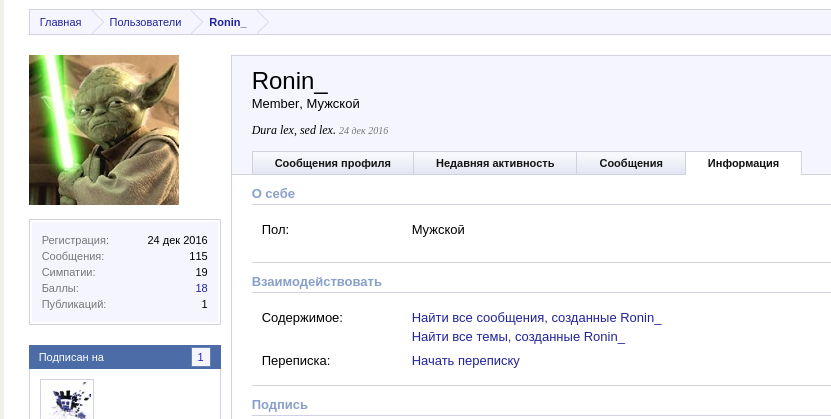Viewport: 831px width, 419px height.
Task: Click the Публикаций count 1
Action: (204, 304)
